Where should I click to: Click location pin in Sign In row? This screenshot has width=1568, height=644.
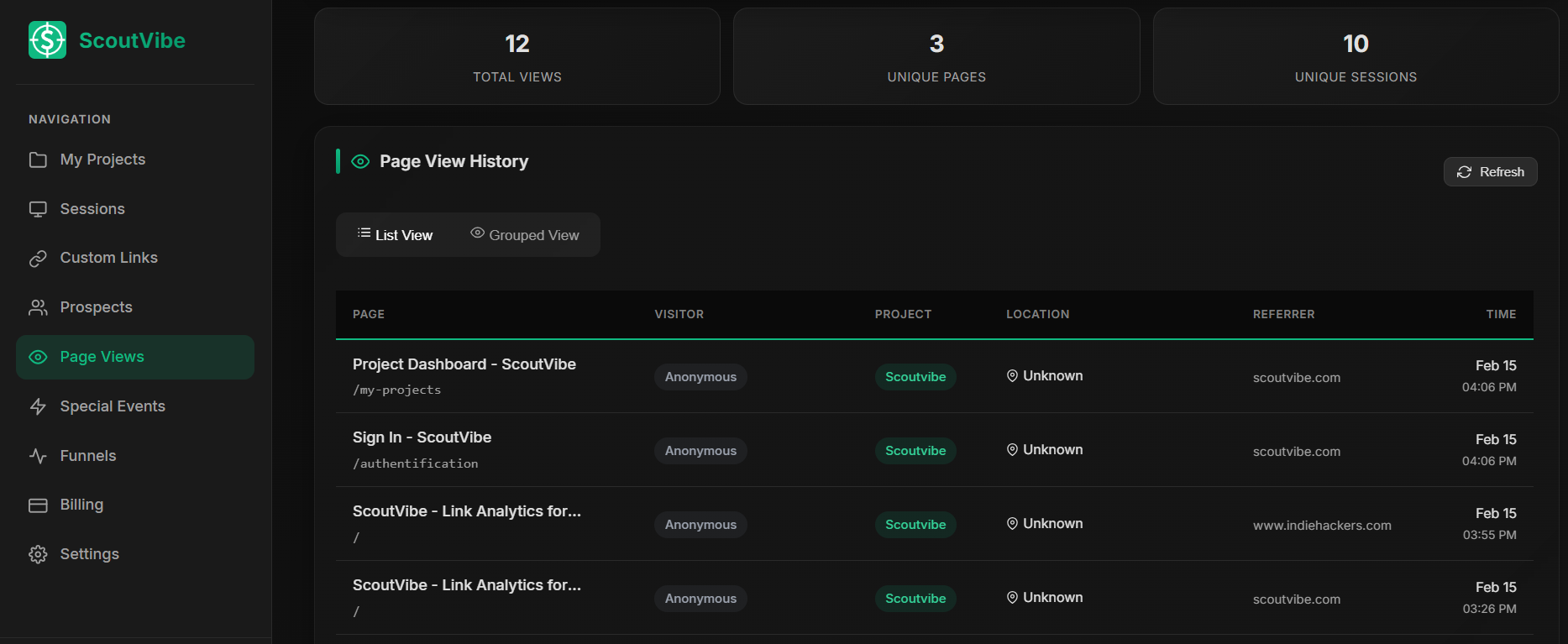pos(1012,450)
